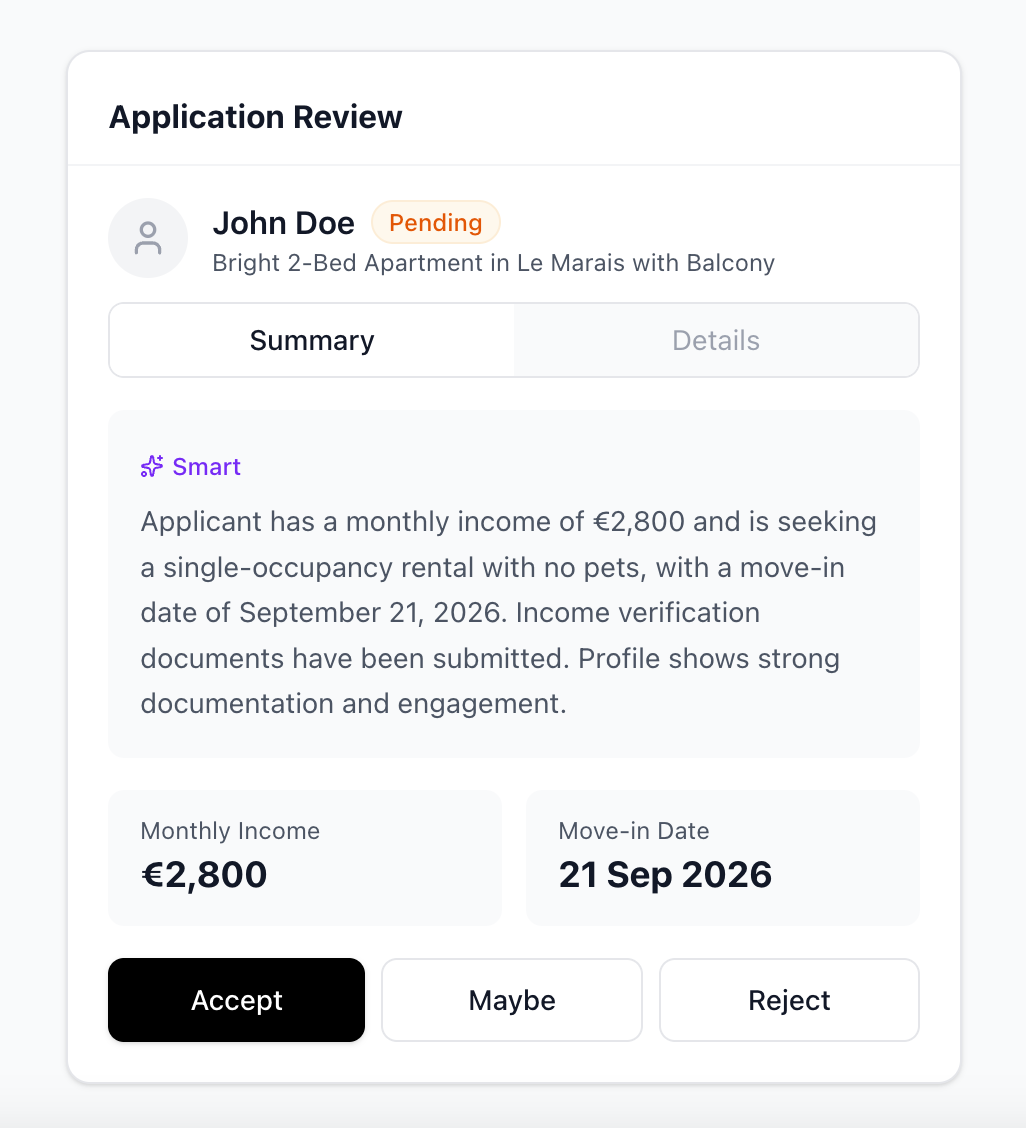Click the Monthly Income label text
The width and height of the screenshot is (1026, 1128).
(230, 831)
